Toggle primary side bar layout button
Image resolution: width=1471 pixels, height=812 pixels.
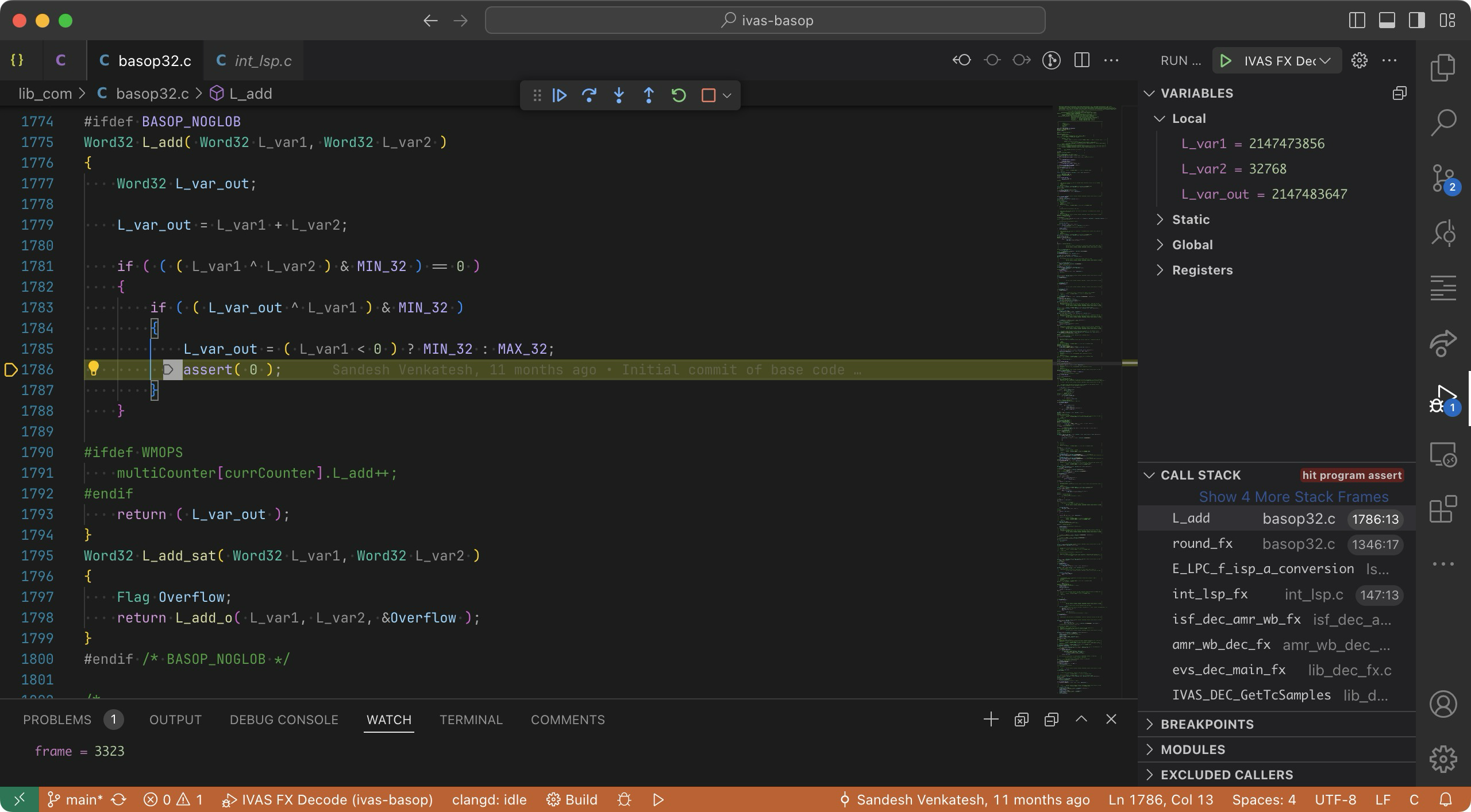pyautogui.click(x=1357, y=21)
